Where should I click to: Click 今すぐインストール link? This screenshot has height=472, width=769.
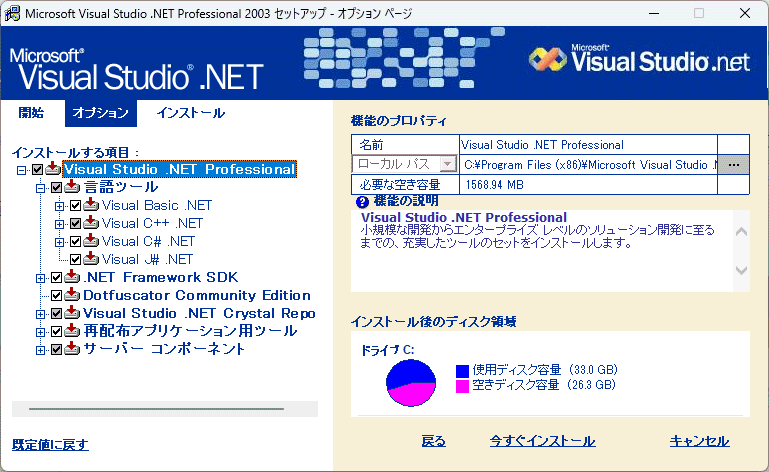pyautogui.click(x=542, y=441)
